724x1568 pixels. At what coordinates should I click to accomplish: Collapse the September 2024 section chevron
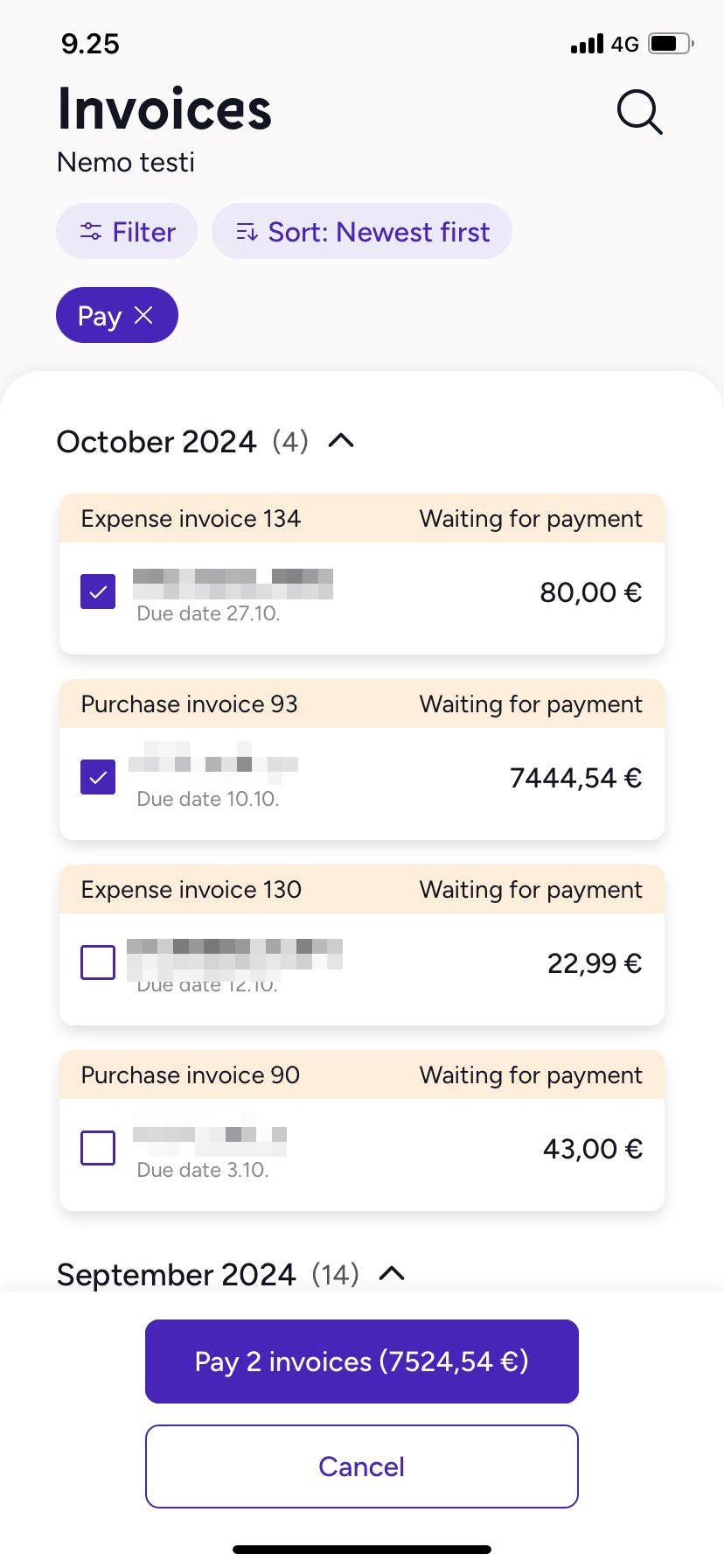click(x=392, y=1274)
